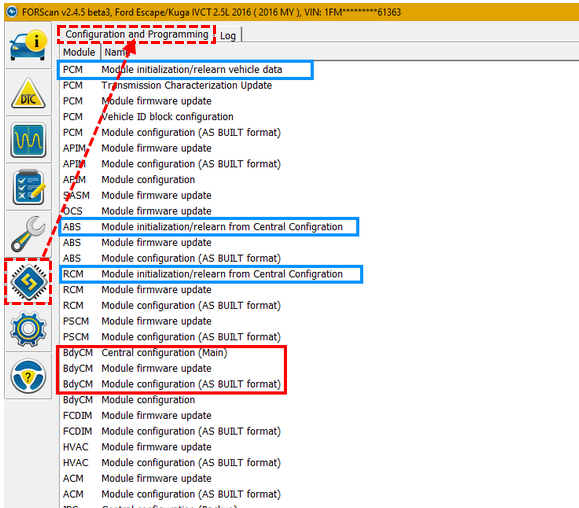This screenshot has width=579, height=508.
Task: Open the steering wheel help icon
Action: pyautogui.click(x=28, y=376)
